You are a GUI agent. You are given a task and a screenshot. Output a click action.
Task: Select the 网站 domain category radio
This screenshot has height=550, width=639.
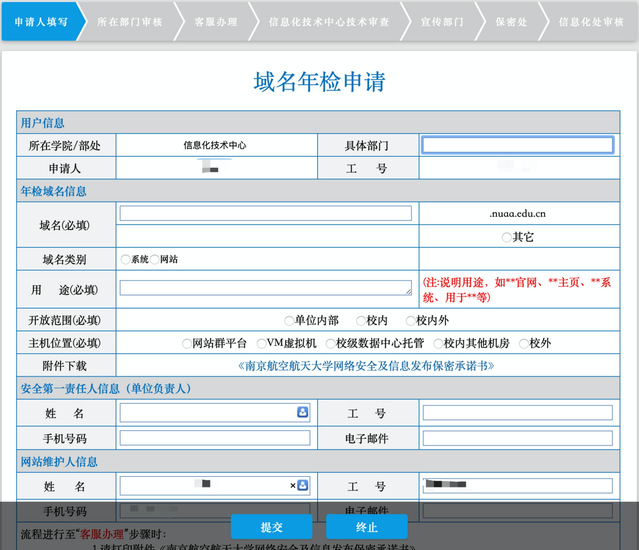point(155,259)
